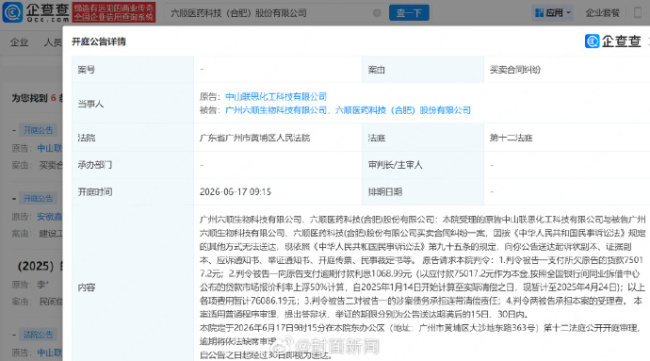This screenshot has width=650, height=361.
Task: Select the 开庭公告详情 dialog title
Action: pyautogui.click(x=99, y=41)
